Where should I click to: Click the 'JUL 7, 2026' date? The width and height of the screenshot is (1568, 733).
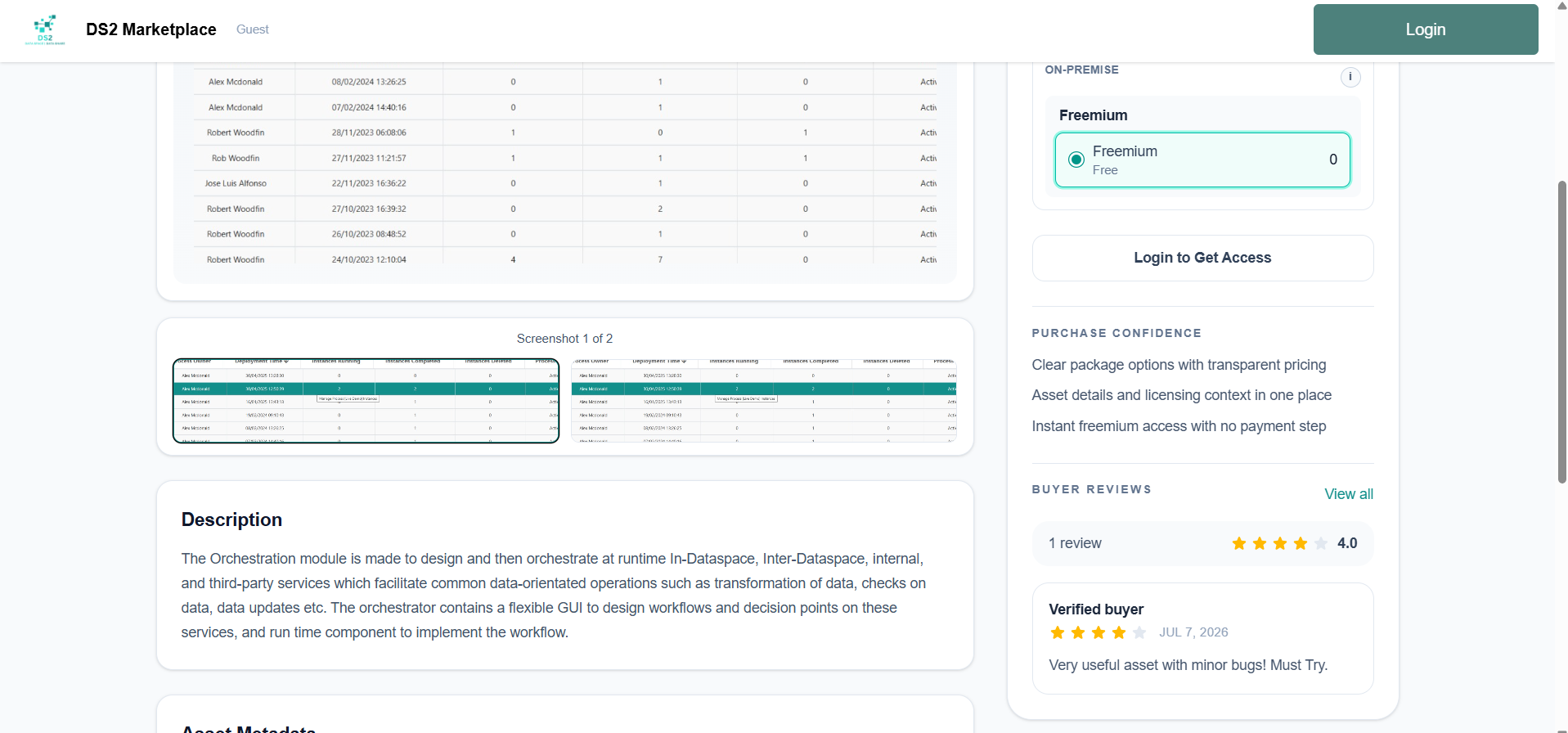pyautogui.click(x=1193, y=632)
